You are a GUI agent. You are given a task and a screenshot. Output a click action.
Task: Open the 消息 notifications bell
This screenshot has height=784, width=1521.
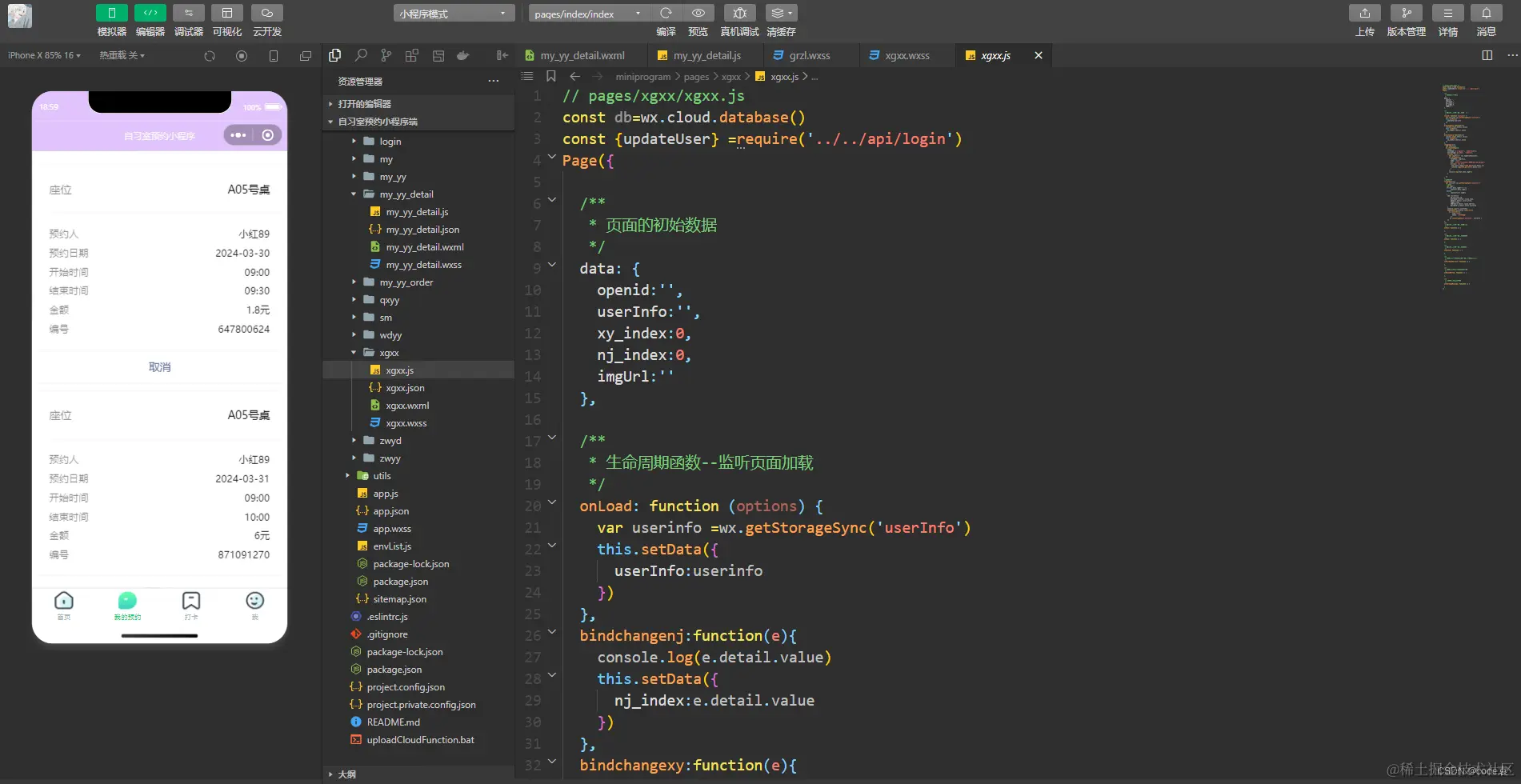[1487, 13]
